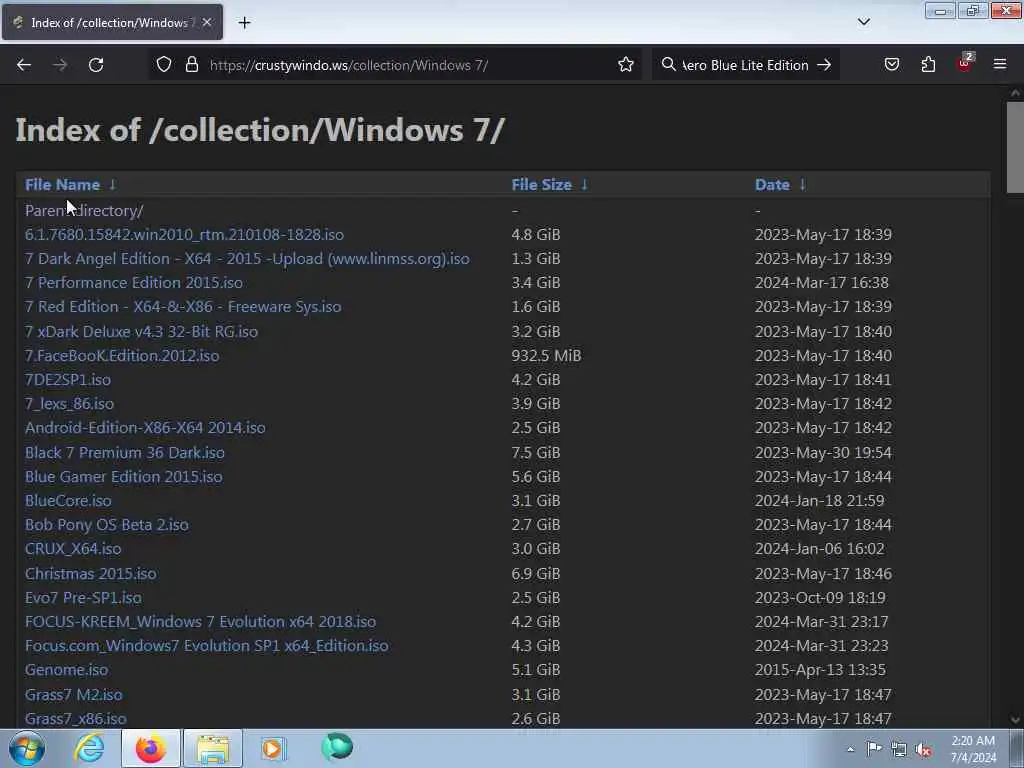Click the search magnifier icon

pos(668,65)
